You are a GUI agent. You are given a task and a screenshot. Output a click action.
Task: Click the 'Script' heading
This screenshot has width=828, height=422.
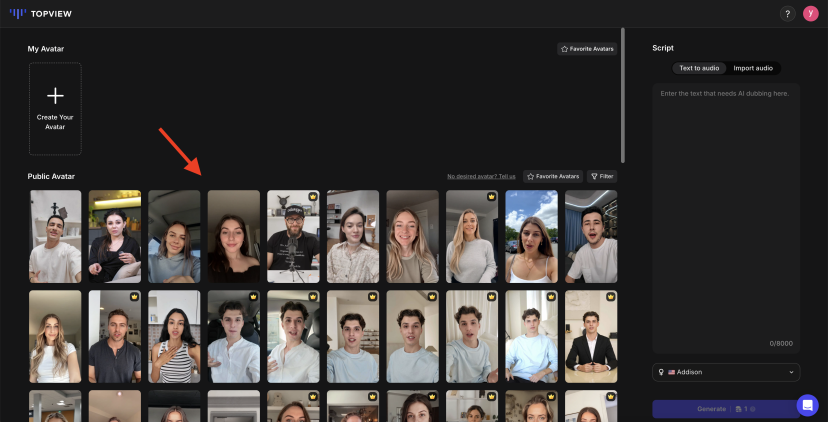(663, 48)
